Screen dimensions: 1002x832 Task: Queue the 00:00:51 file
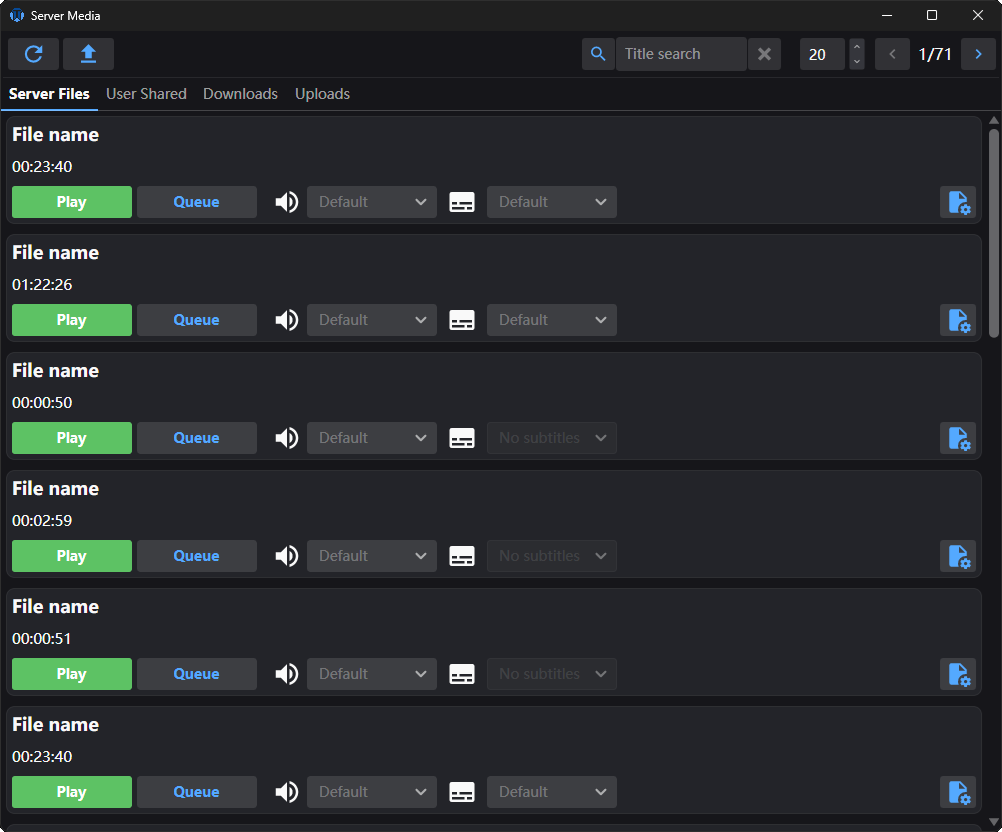197,674
